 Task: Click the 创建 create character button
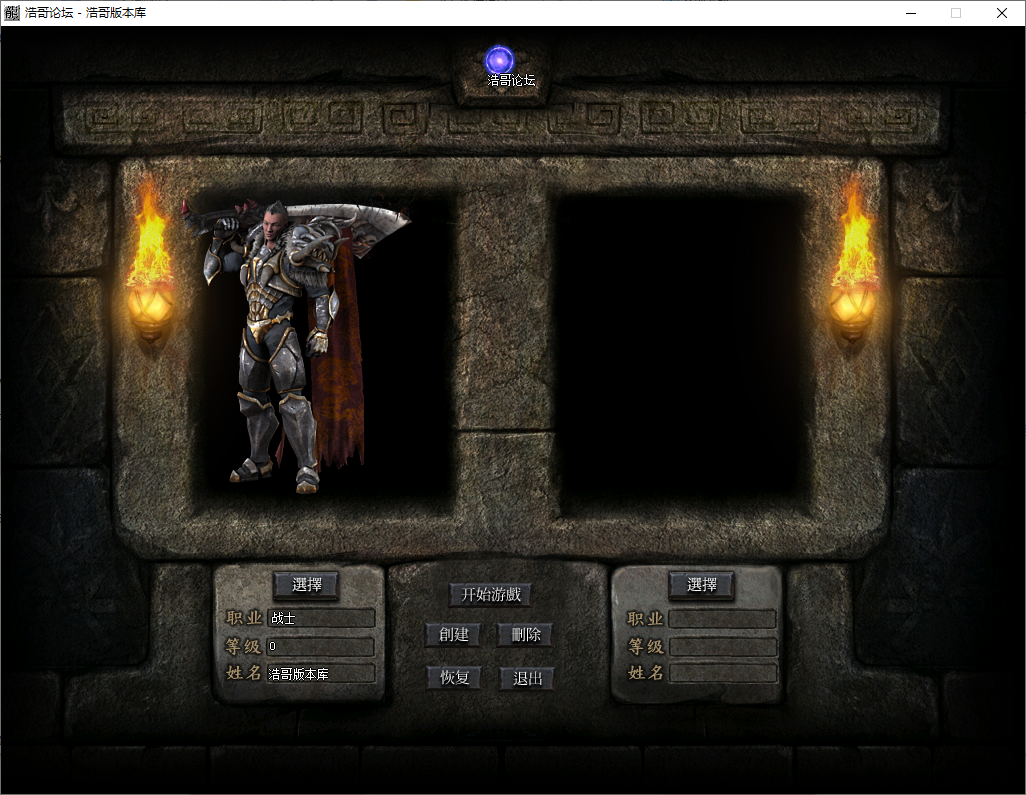453,635
